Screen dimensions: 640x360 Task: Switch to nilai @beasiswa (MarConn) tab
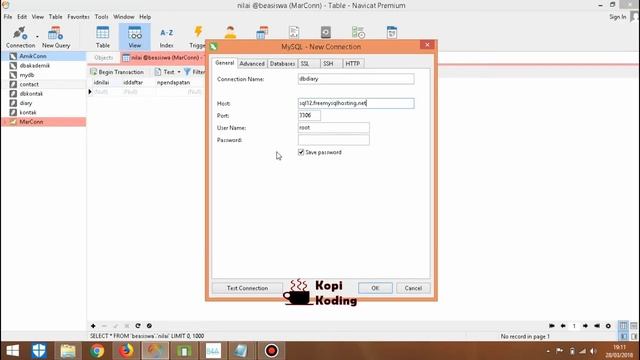pos(162,58)
